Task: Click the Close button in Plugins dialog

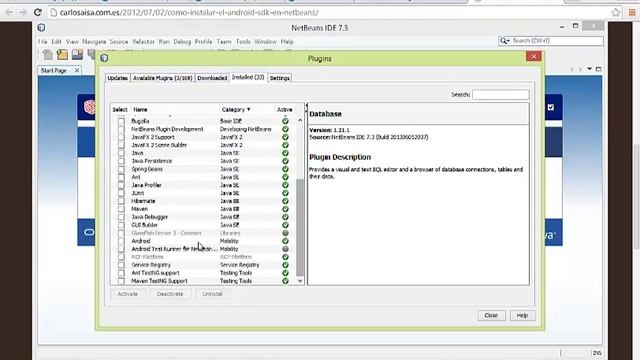Action: point(491,315)
